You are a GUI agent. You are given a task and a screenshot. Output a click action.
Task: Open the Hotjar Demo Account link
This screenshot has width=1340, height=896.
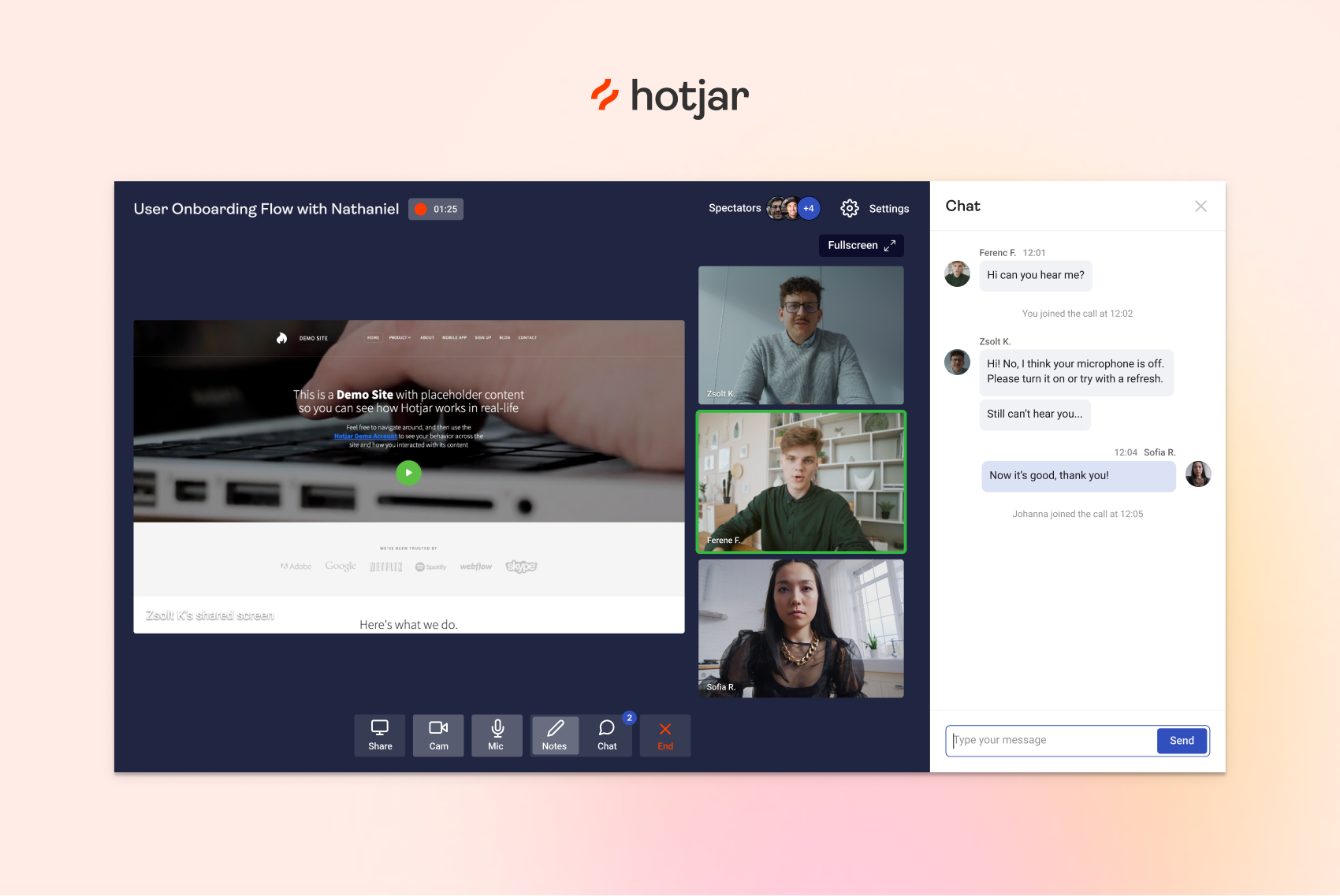pos(365,436)
